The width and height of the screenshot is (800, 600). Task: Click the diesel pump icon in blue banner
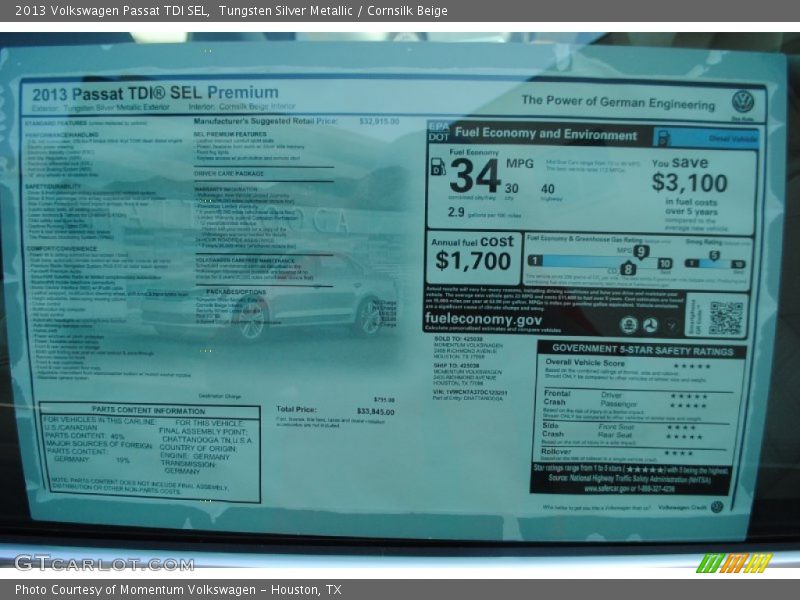tap(661, 138)
